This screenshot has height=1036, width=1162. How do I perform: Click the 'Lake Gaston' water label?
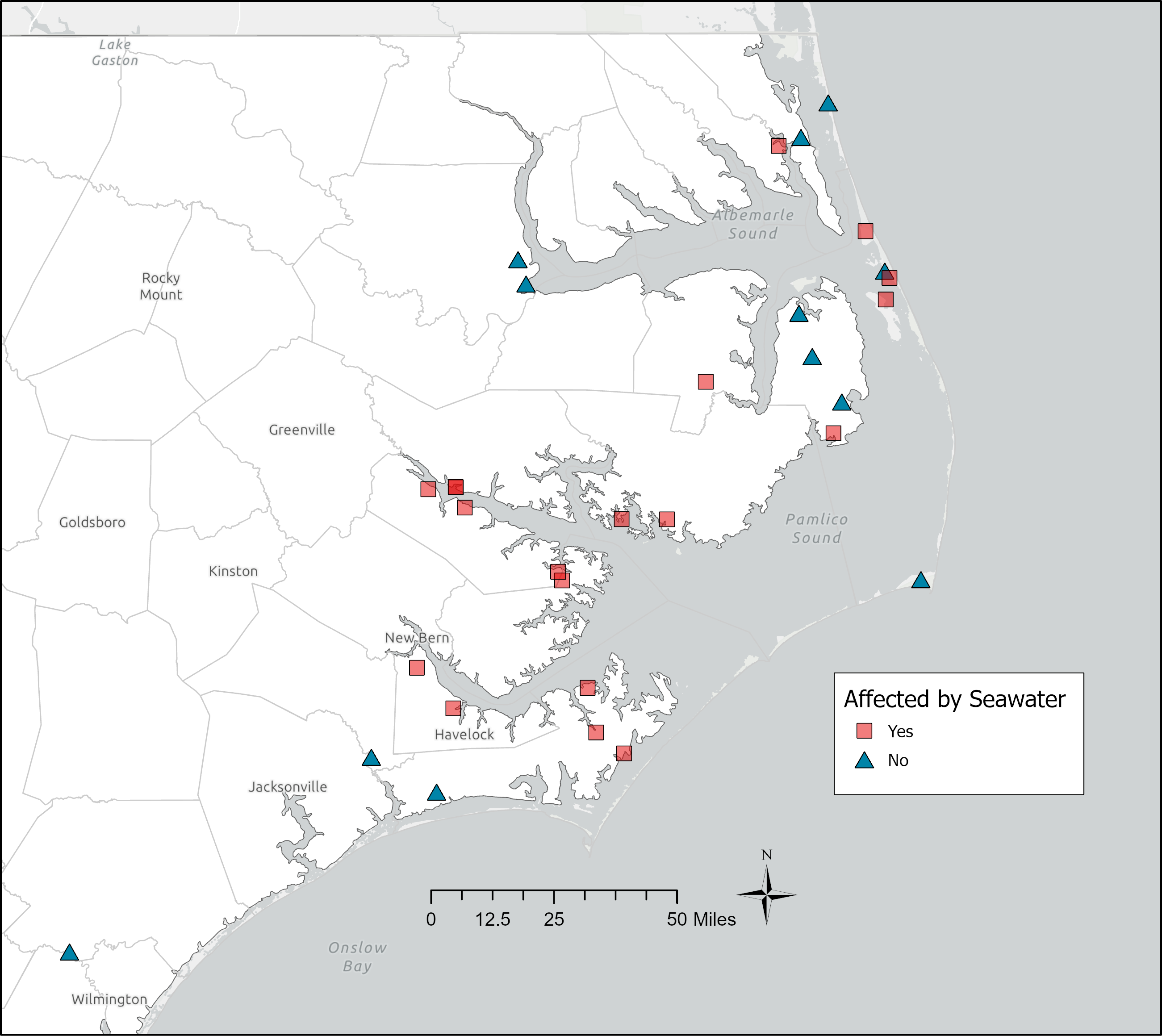(x=115, y=52)
